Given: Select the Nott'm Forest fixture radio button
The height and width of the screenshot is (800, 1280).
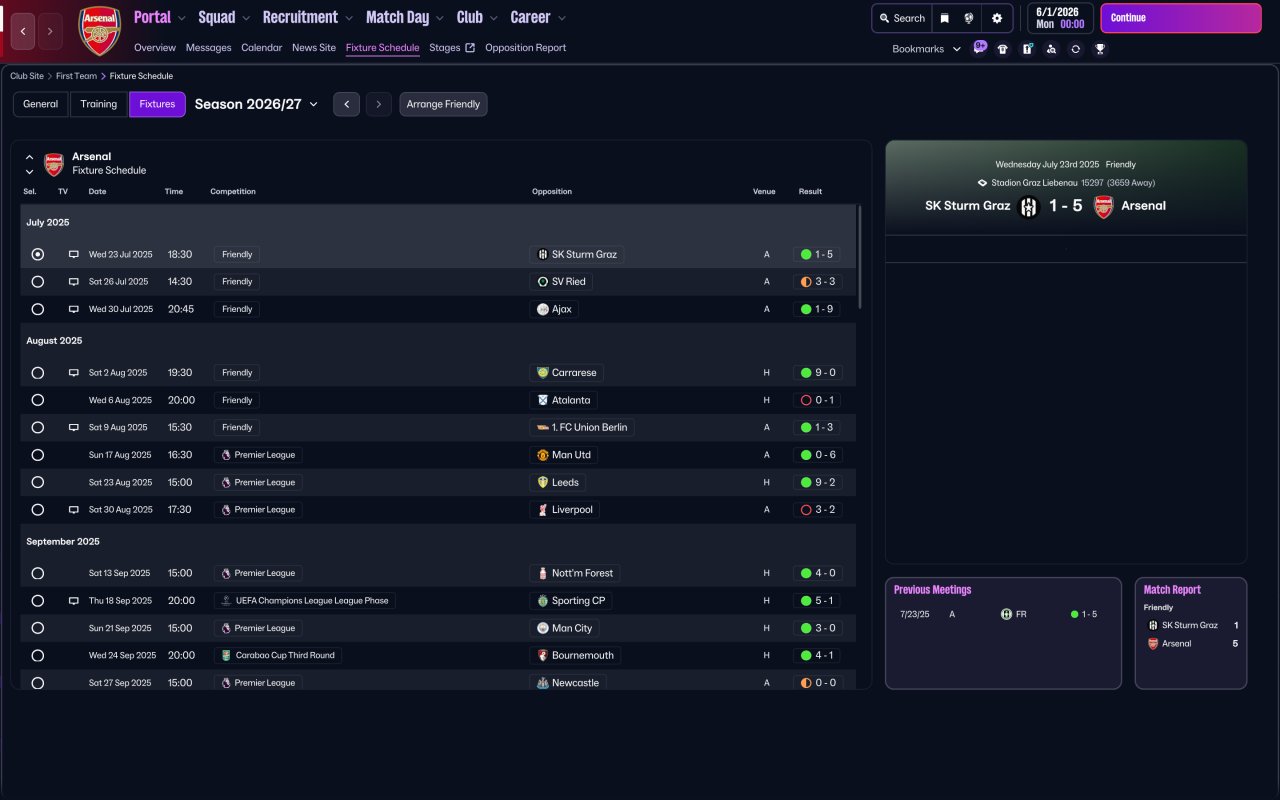Looking at the screenshot, I should click(x=38, y=574).
